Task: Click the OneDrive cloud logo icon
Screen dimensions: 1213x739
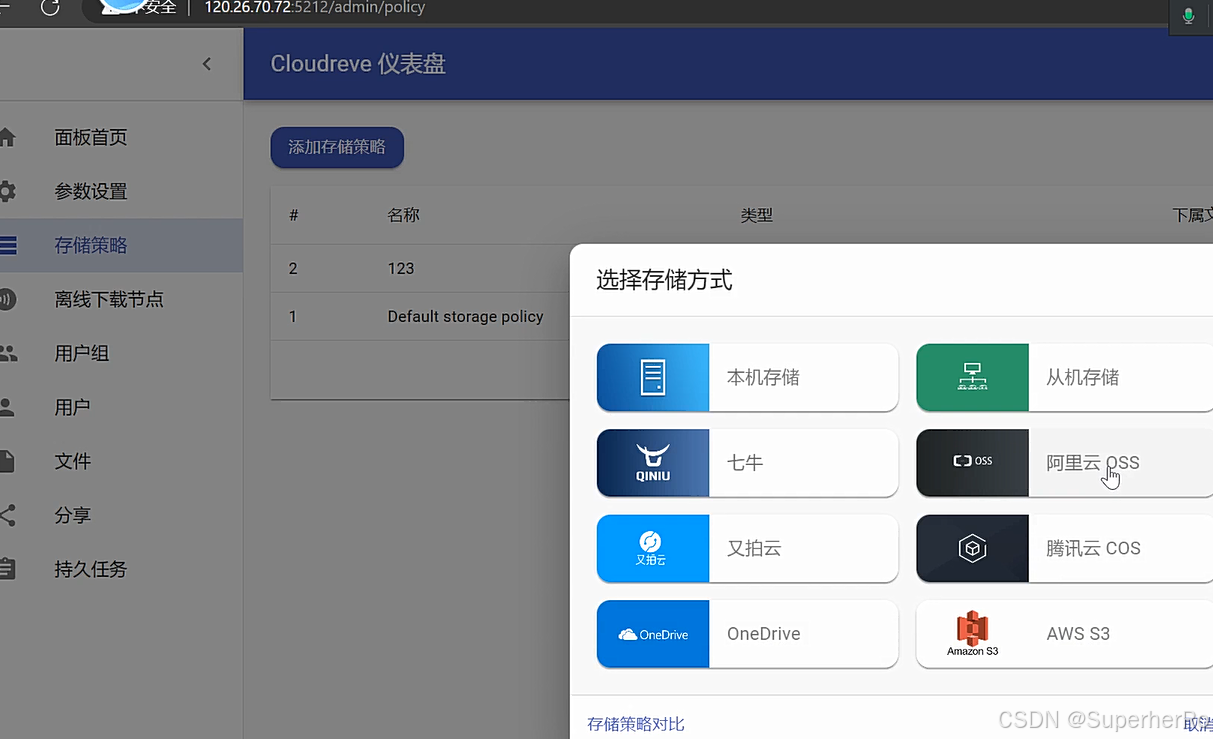Action: tap(653, 634)
